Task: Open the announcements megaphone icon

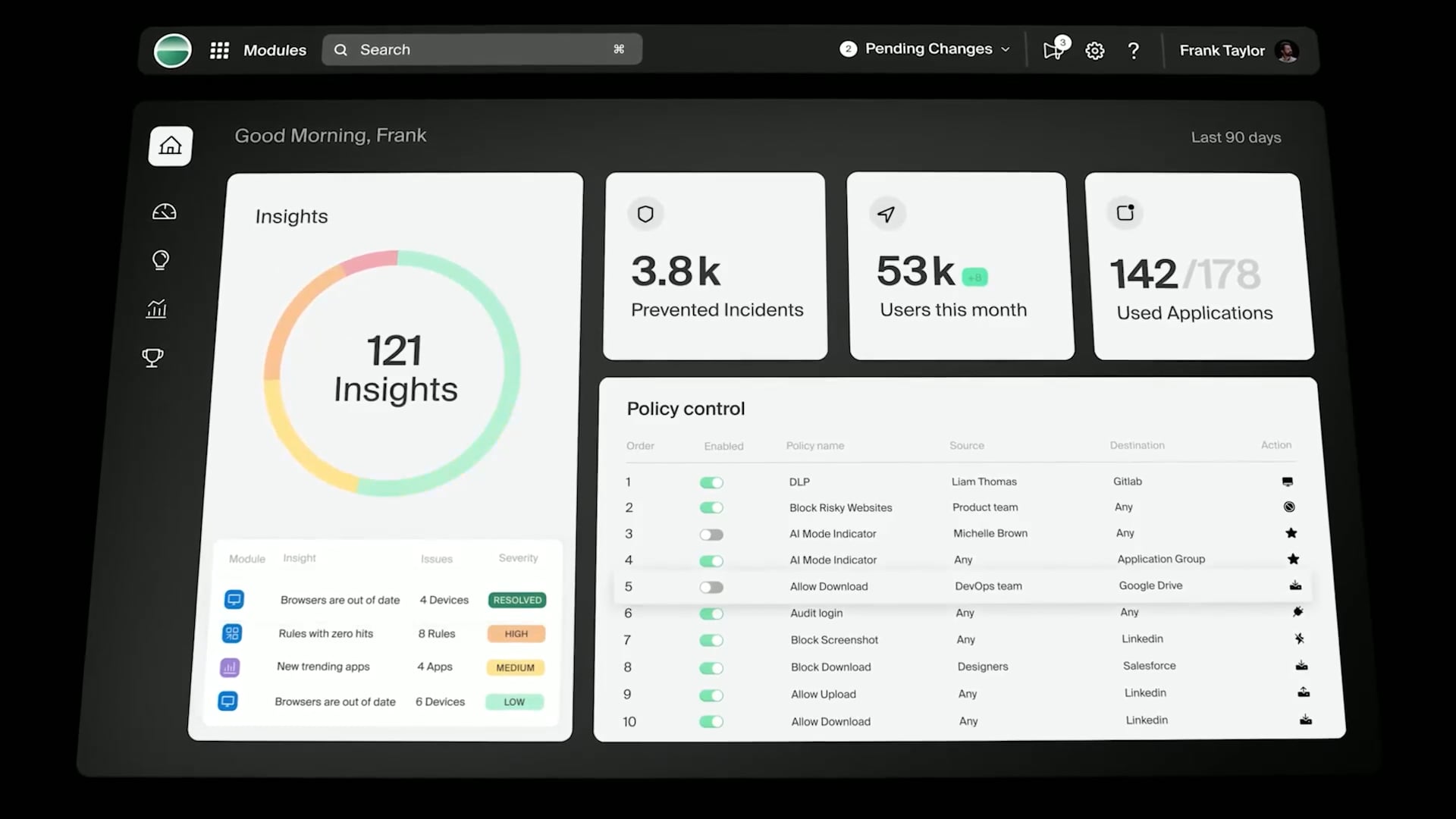Action: 1053,51
